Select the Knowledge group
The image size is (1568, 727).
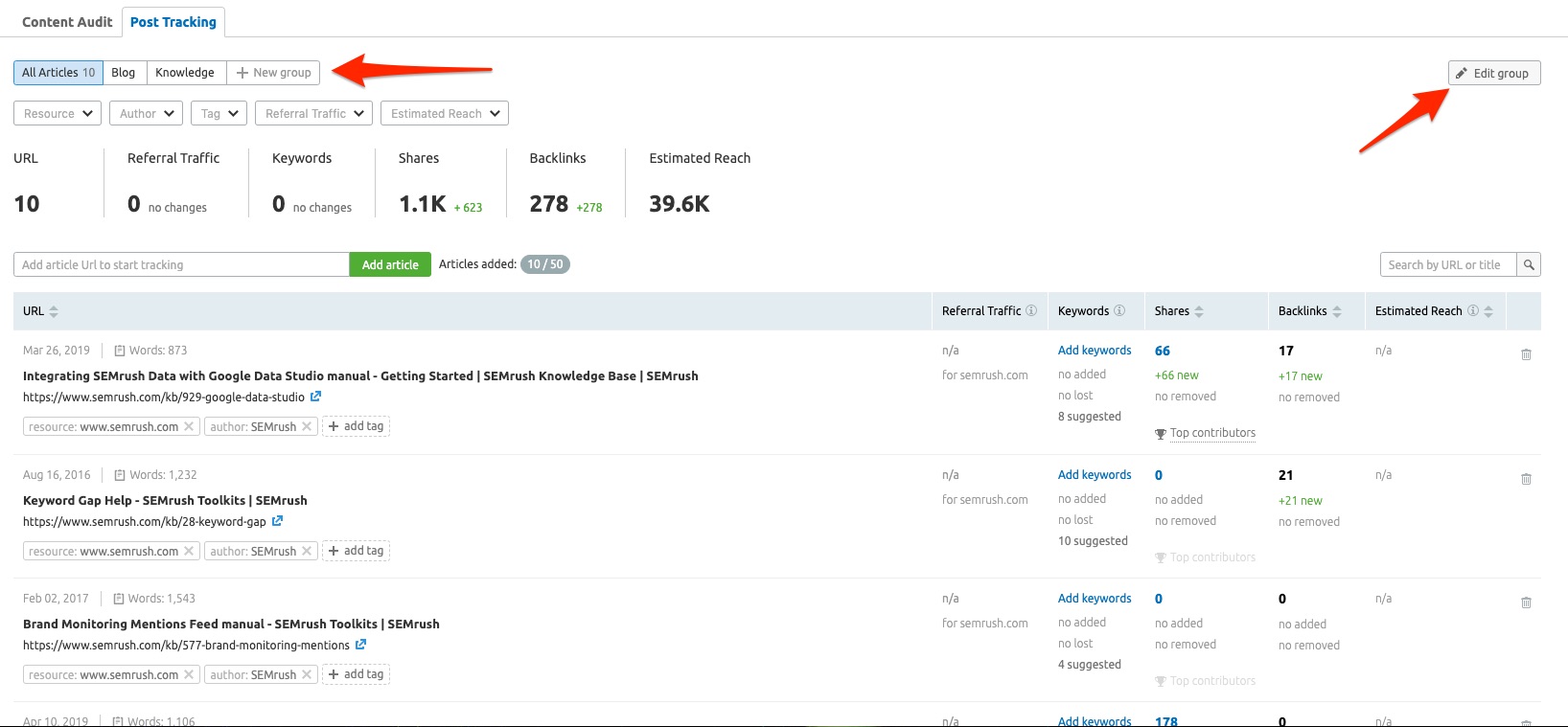click(185, 73)
